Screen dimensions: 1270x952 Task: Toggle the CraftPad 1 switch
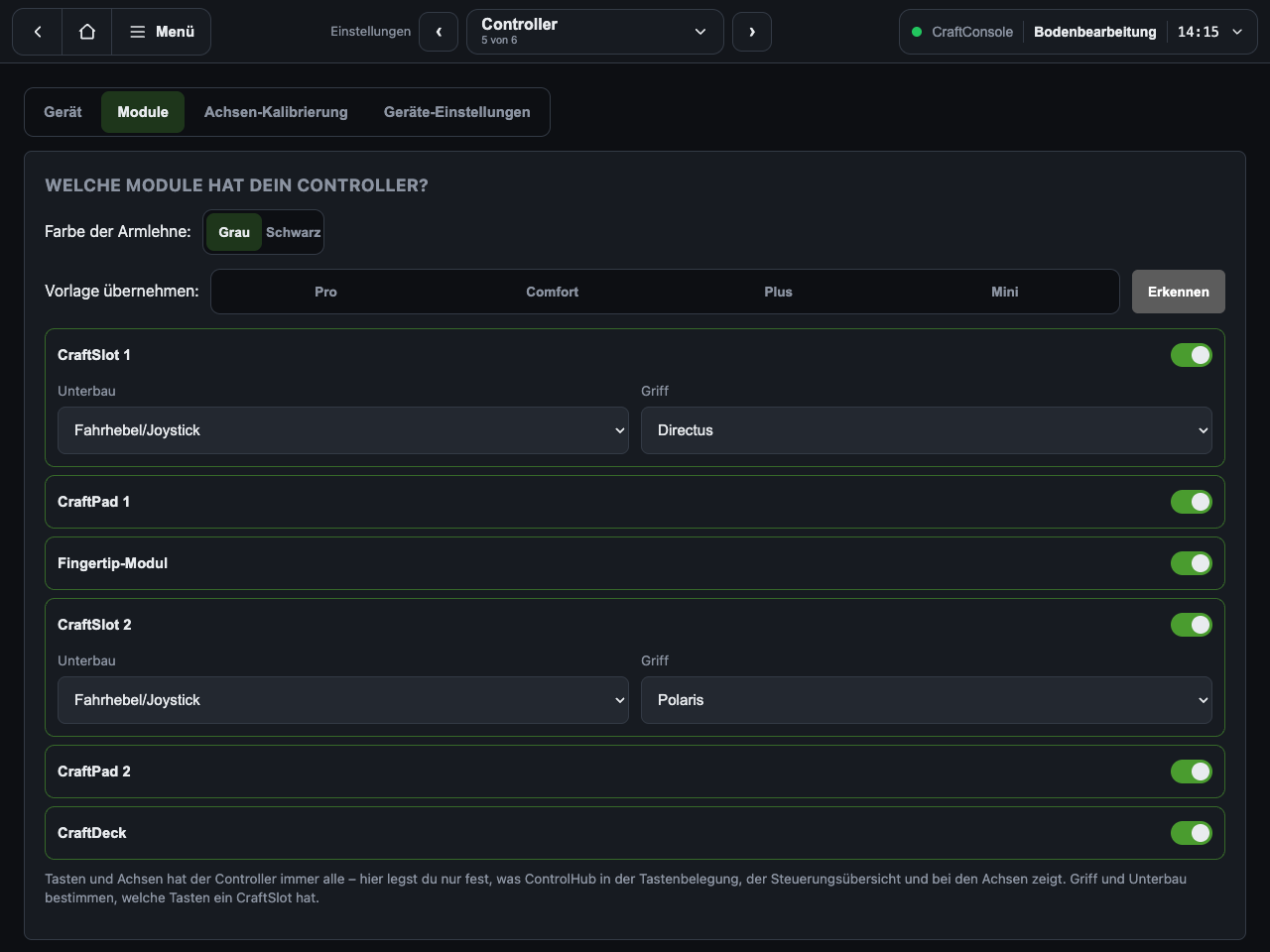pyautogui.click(x=1192, y=502)
